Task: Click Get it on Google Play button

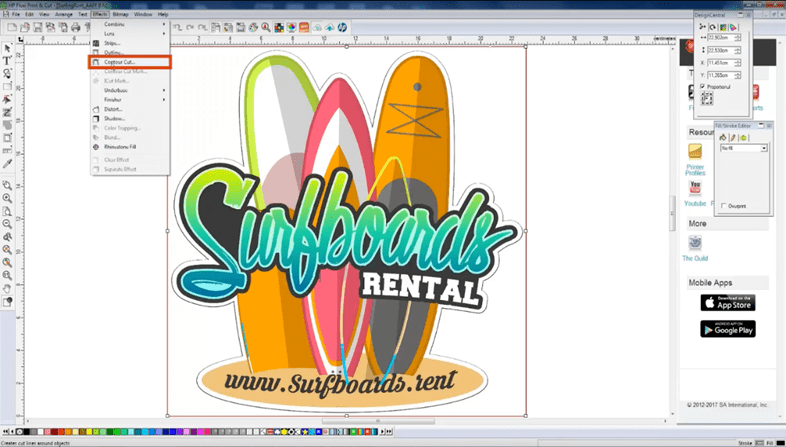Action: [727, 328]
